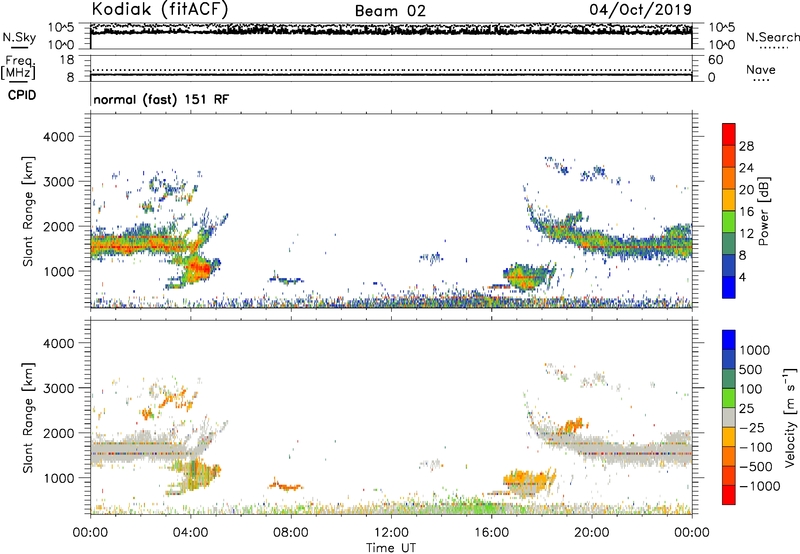Viewport: 800px width, 554px height.
Task: Click the "Nave" legend label
Action: (761, 70)
